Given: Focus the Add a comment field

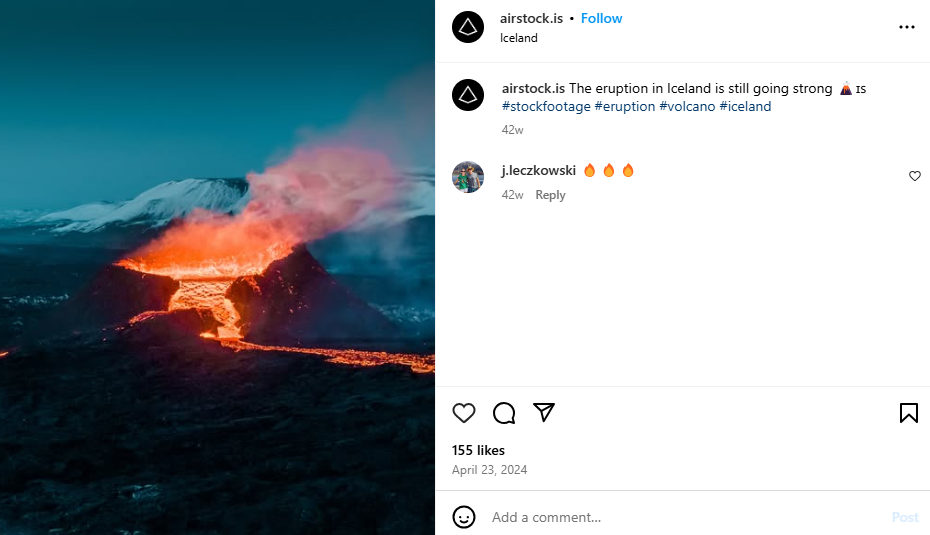Looking at the screenshot, I should point(680,517).
